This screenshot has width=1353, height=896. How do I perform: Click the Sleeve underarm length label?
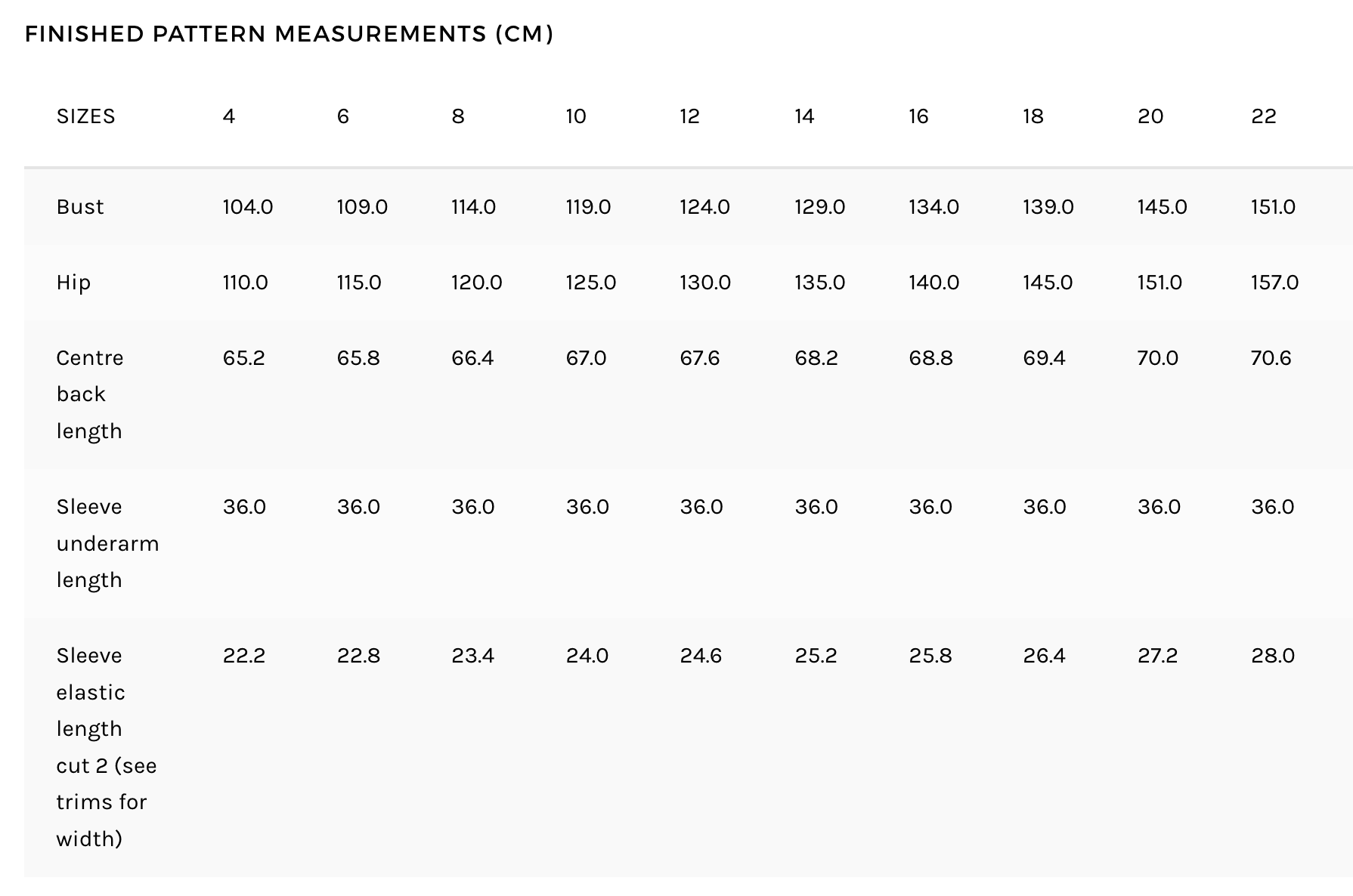coord(107,543)
